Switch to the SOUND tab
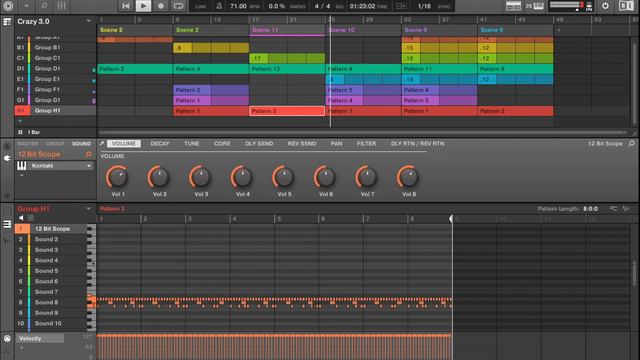Viewport: 640px width, 360px height. click(x=82, y=144)
